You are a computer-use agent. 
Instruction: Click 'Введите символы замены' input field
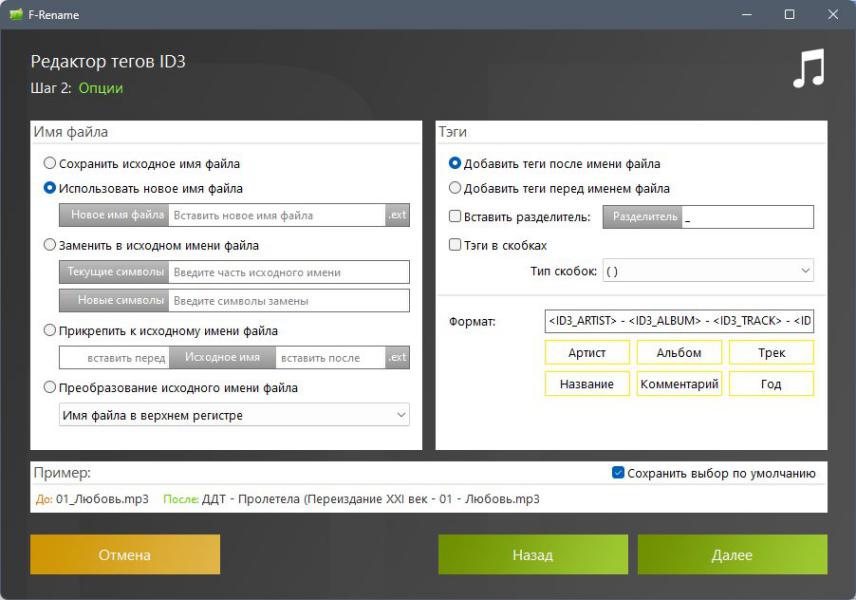(x=289, y=300)
